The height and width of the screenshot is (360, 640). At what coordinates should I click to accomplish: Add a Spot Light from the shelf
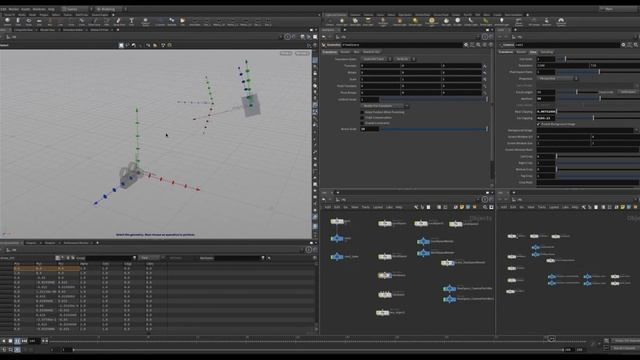355,21
